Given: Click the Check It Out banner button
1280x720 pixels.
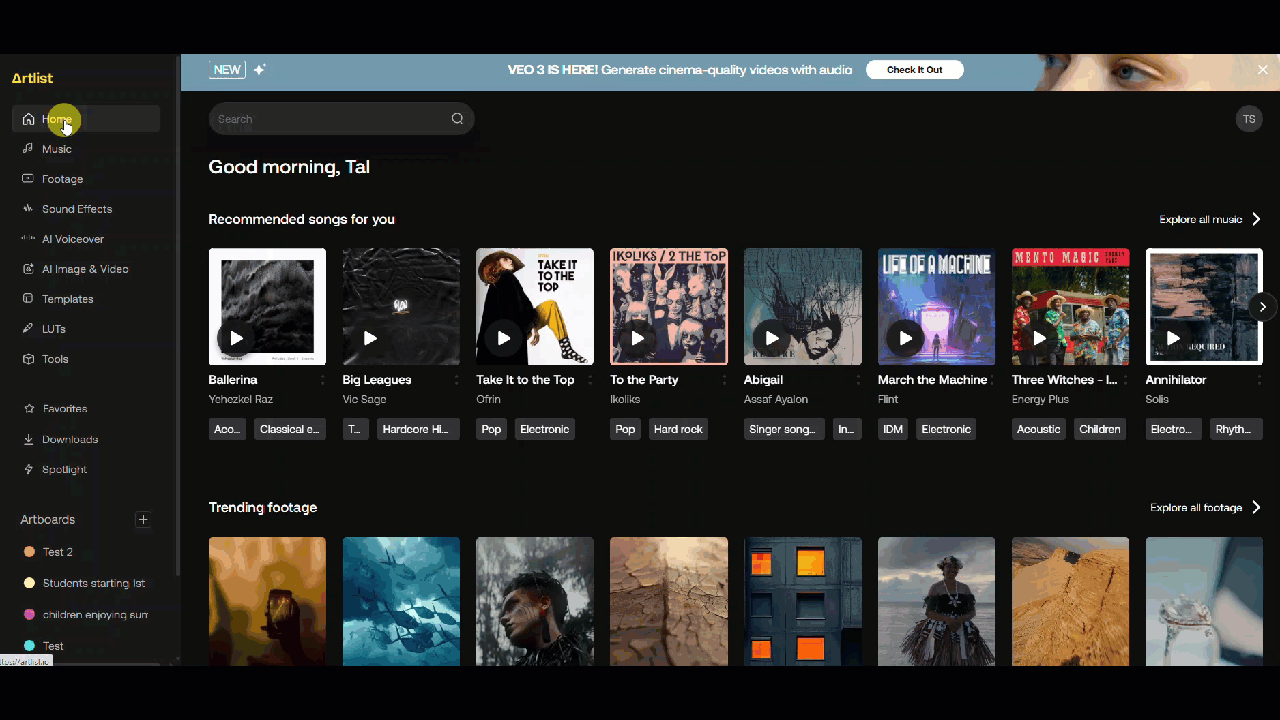Looking at the screenshot, I should coord(914,69).
